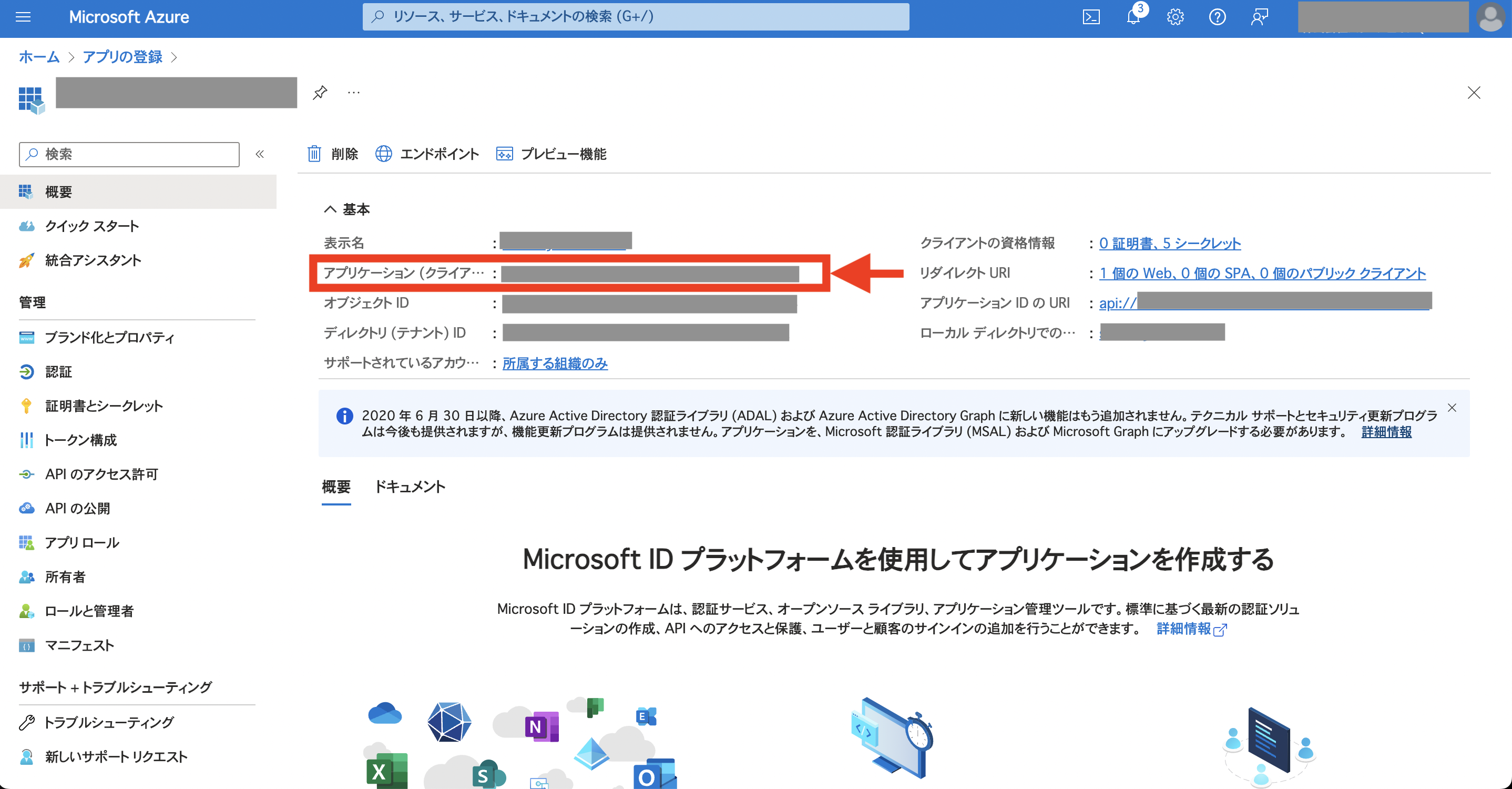The image size is (1512, 789).
Task: Open the more options ellipsis
Action: pos(353,92)
